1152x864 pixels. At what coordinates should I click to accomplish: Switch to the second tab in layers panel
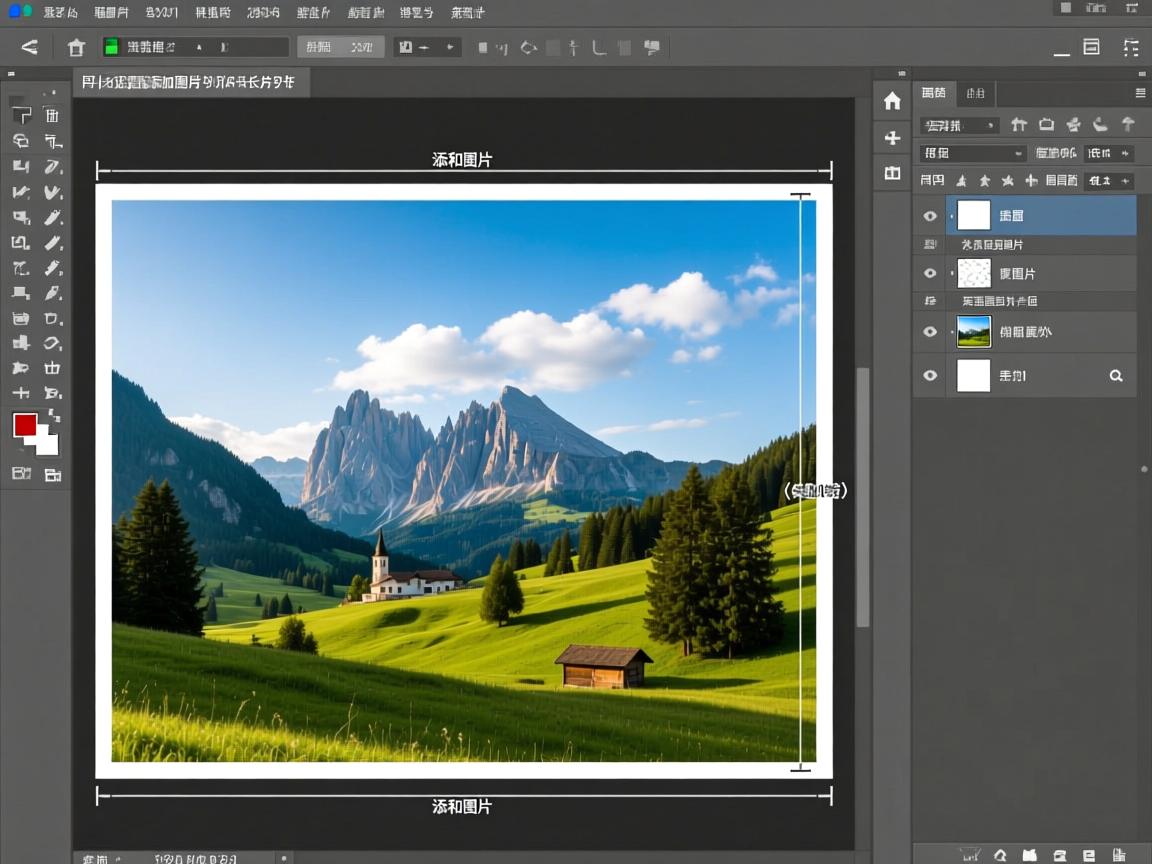tap(975, 93)
